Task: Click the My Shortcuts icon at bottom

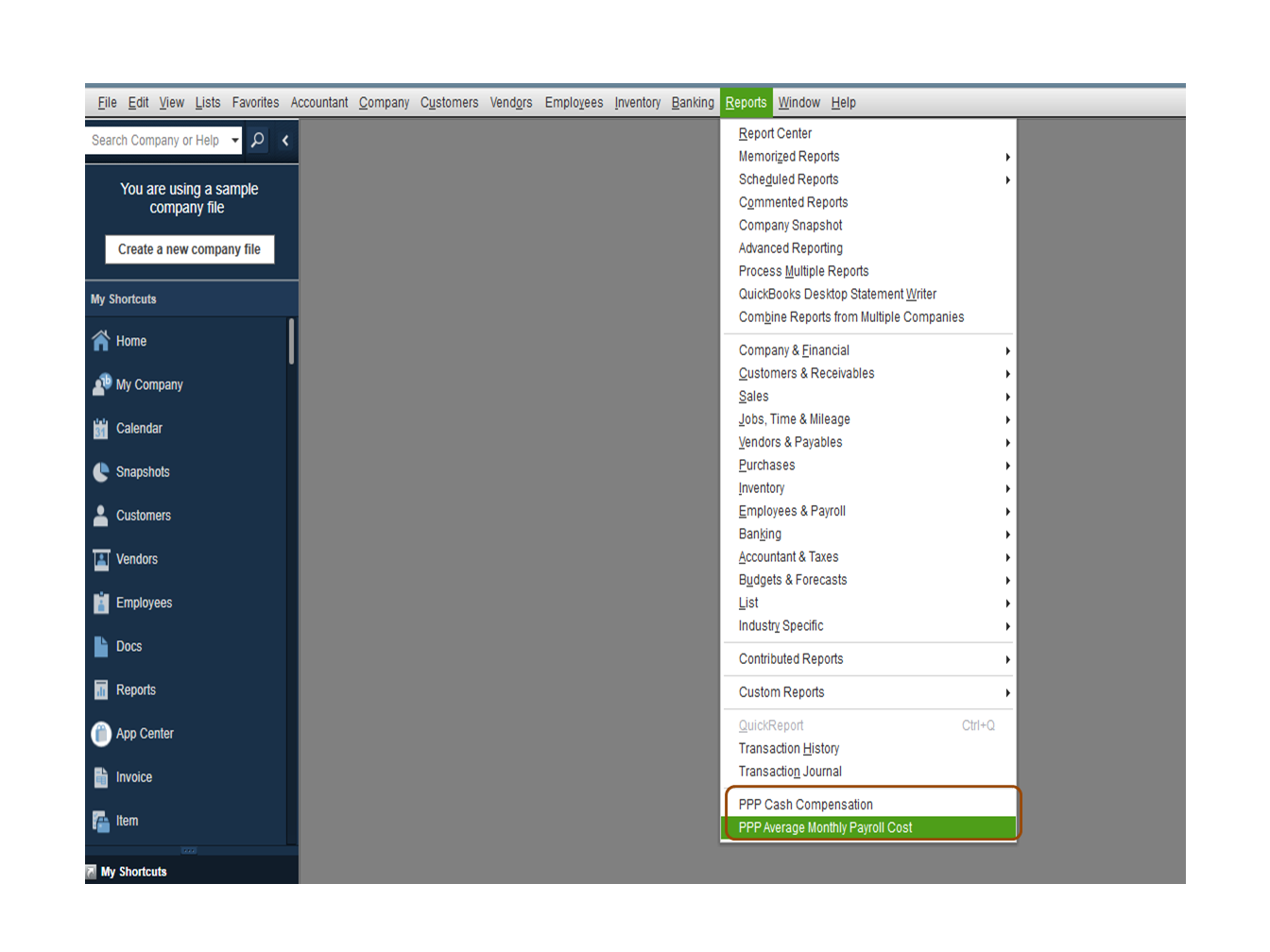Action: pos(92,872)
